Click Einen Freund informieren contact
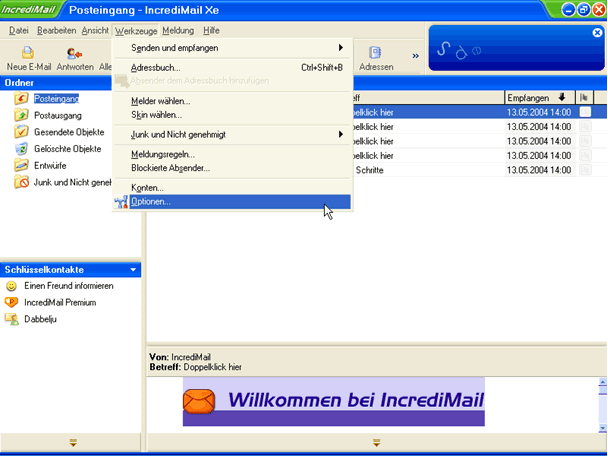Image resolution: width=608 pixels, height=457 pixels. (x=69, y=286)
